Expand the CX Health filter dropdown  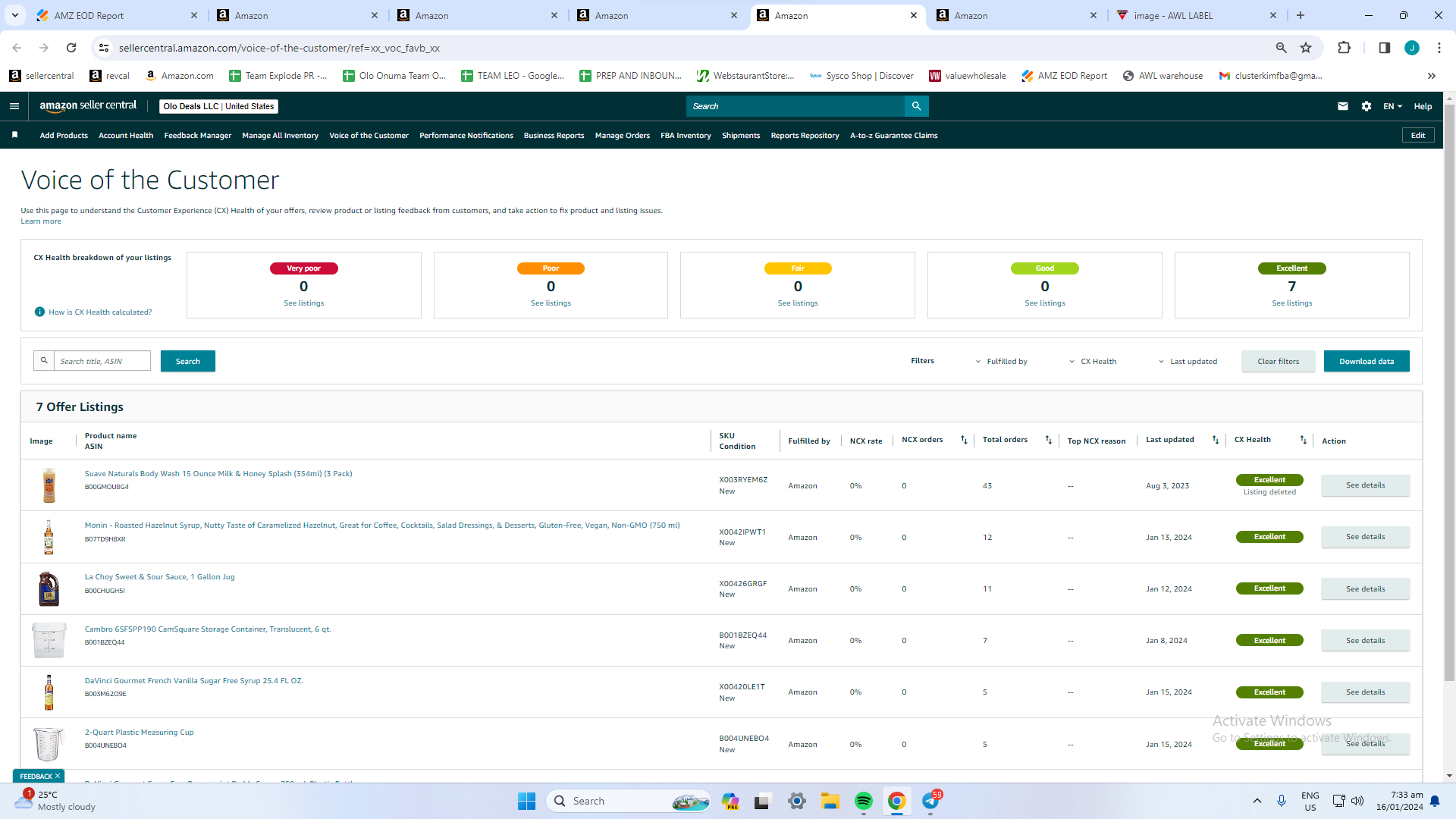click(x=1093, y=362)
